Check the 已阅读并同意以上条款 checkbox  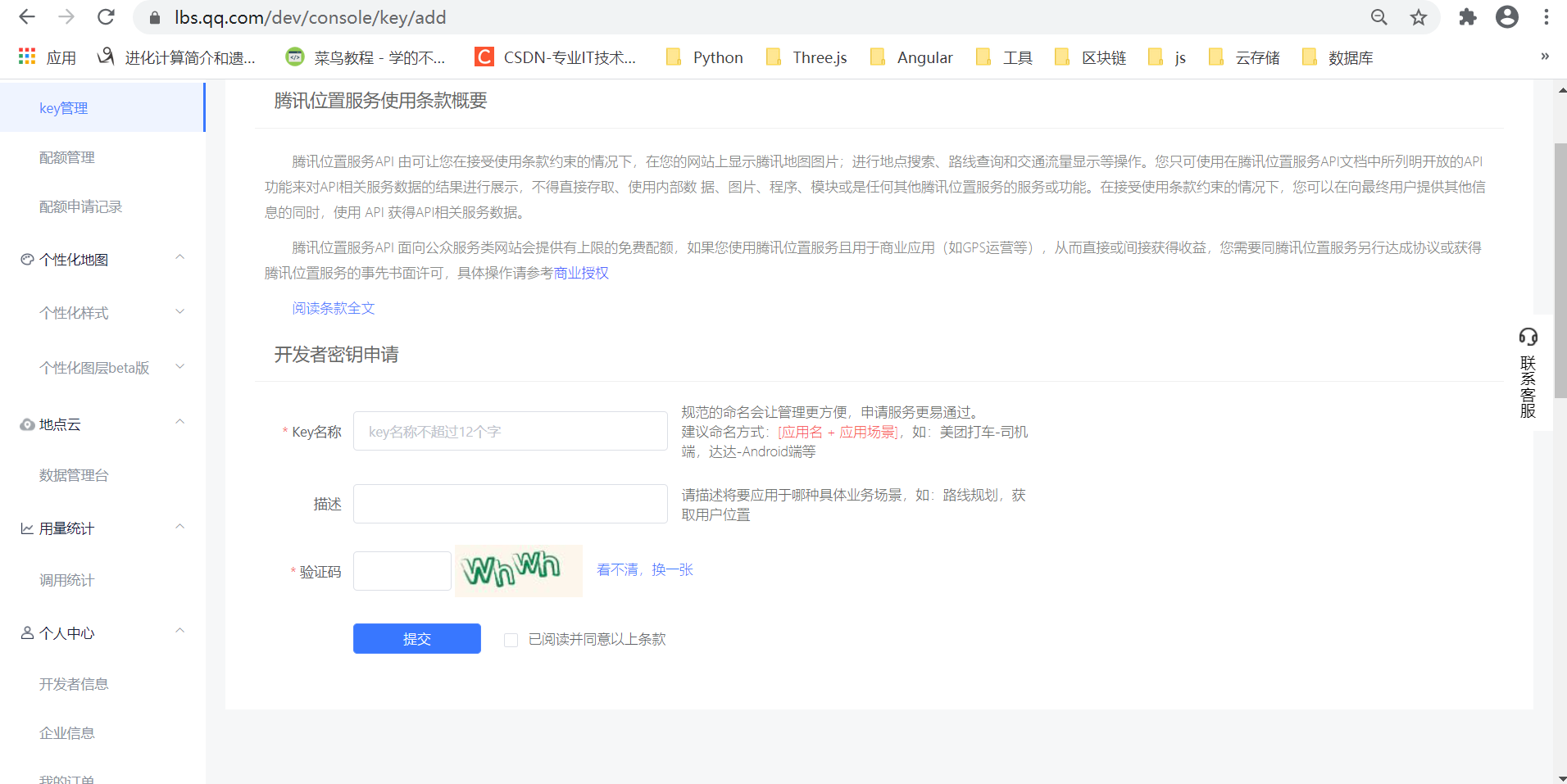[511, 640]
